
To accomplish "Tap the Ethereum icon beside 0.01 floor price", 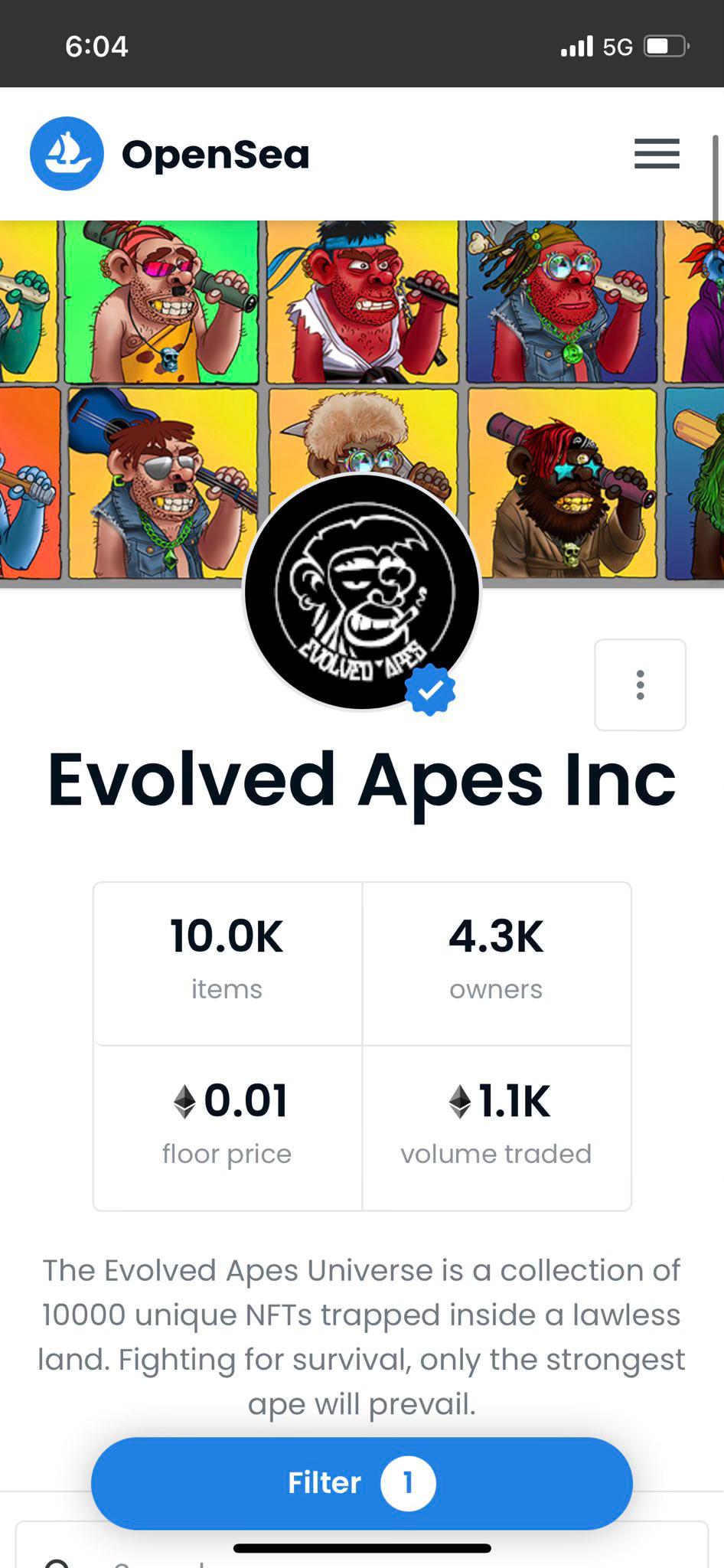I will 184,1102.
